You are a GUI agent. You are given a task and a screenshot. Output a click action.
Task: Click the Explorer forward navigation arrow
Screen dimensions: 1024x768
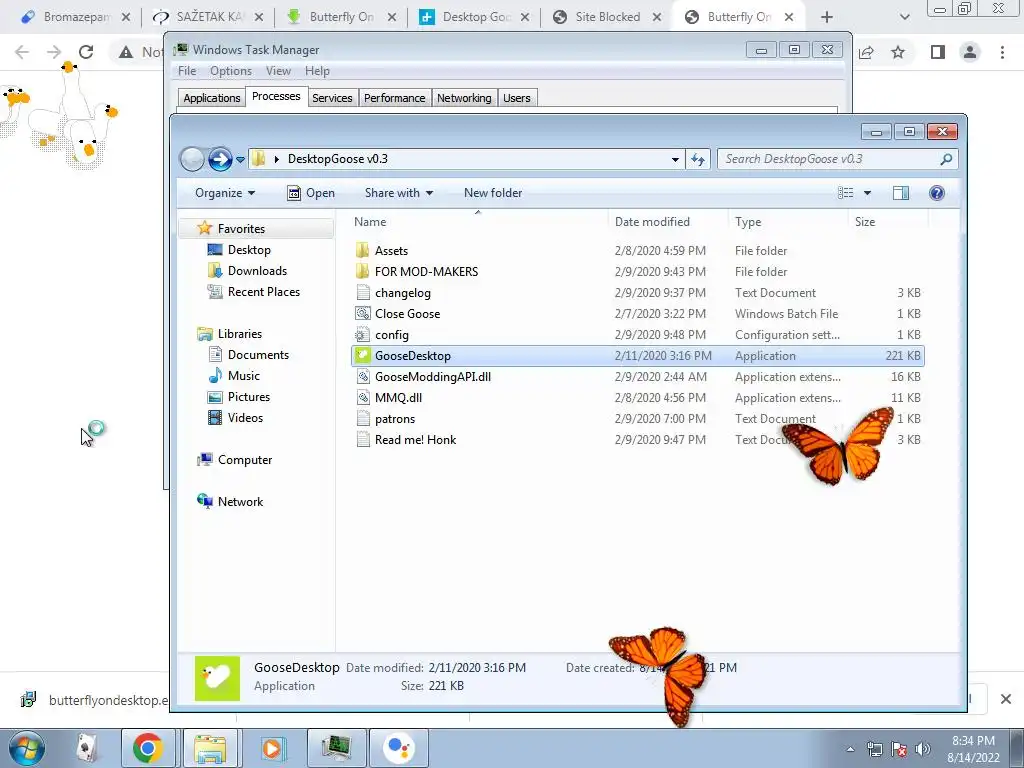tap(220, 159)
